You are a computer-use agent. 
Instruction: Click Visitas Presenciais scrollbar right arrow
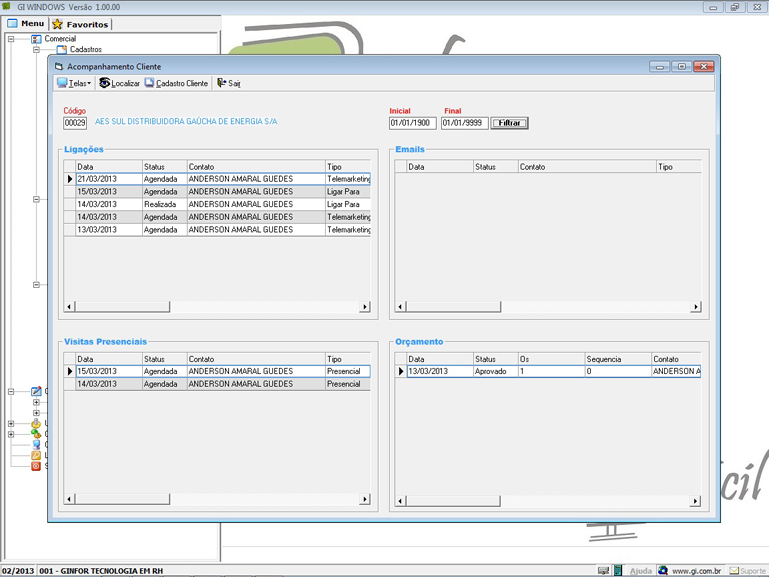364,499
